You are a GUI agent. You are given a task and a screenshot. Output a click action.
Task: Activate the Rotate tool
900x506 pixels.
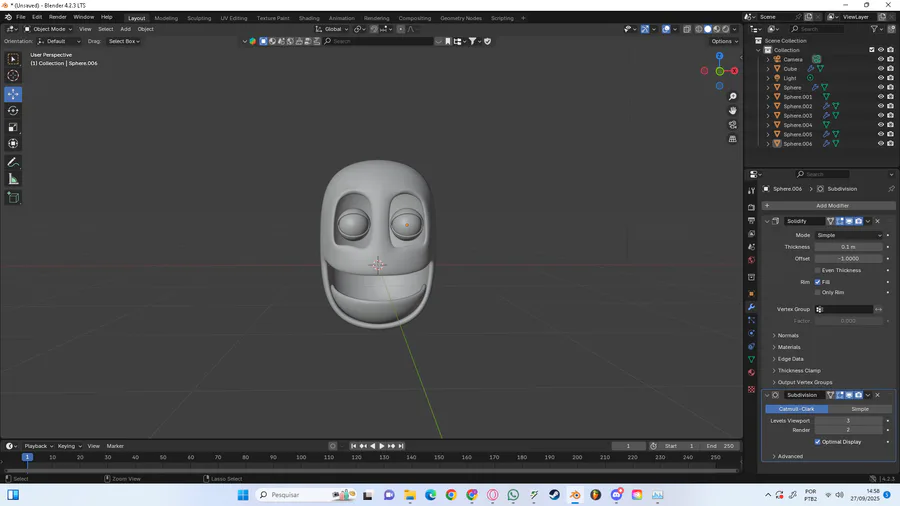13,110
